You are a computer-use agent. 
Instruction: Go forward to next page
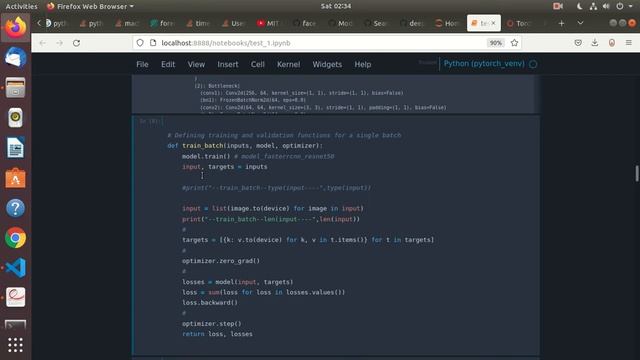tap(60, 43)
